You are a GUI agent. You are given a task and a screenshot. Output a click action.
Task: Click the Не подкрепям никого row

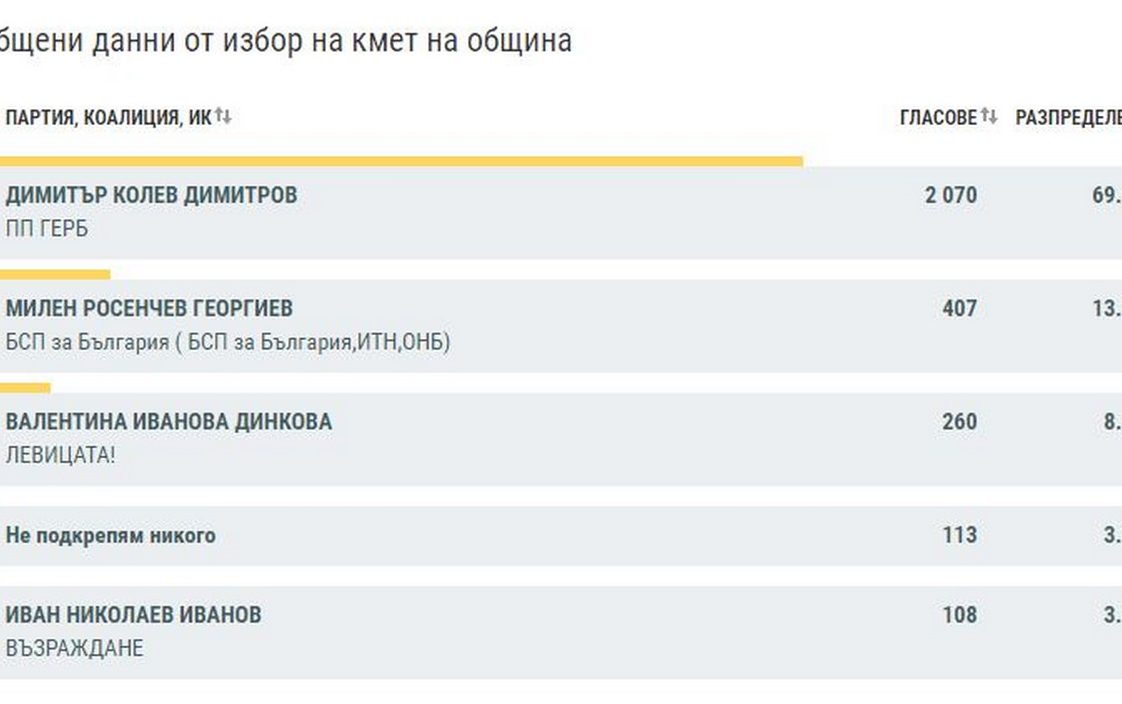[x=110, y=535]
